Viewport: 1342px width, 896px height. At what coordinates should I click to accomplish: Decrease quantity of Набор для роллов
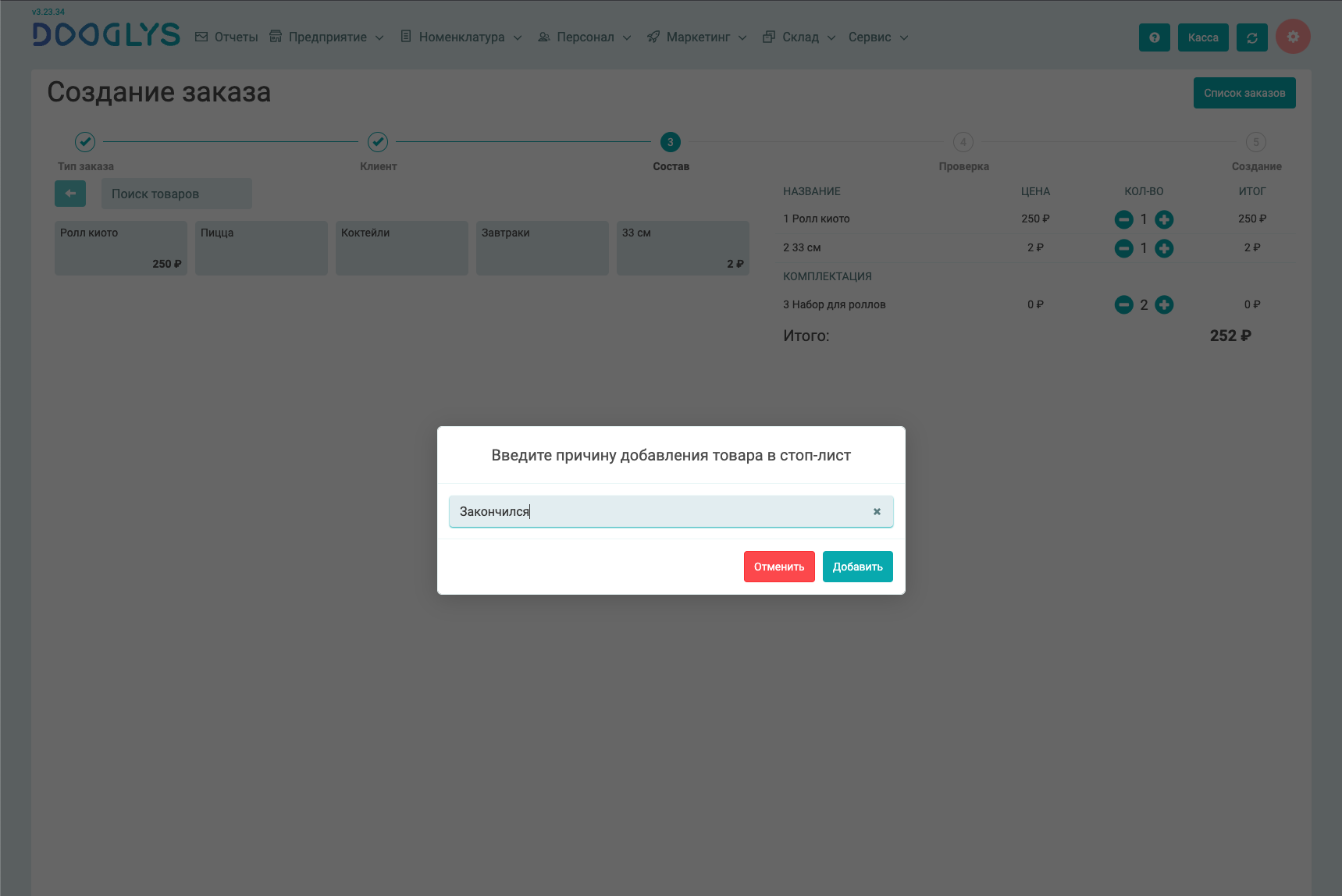tap(1123, 304)
